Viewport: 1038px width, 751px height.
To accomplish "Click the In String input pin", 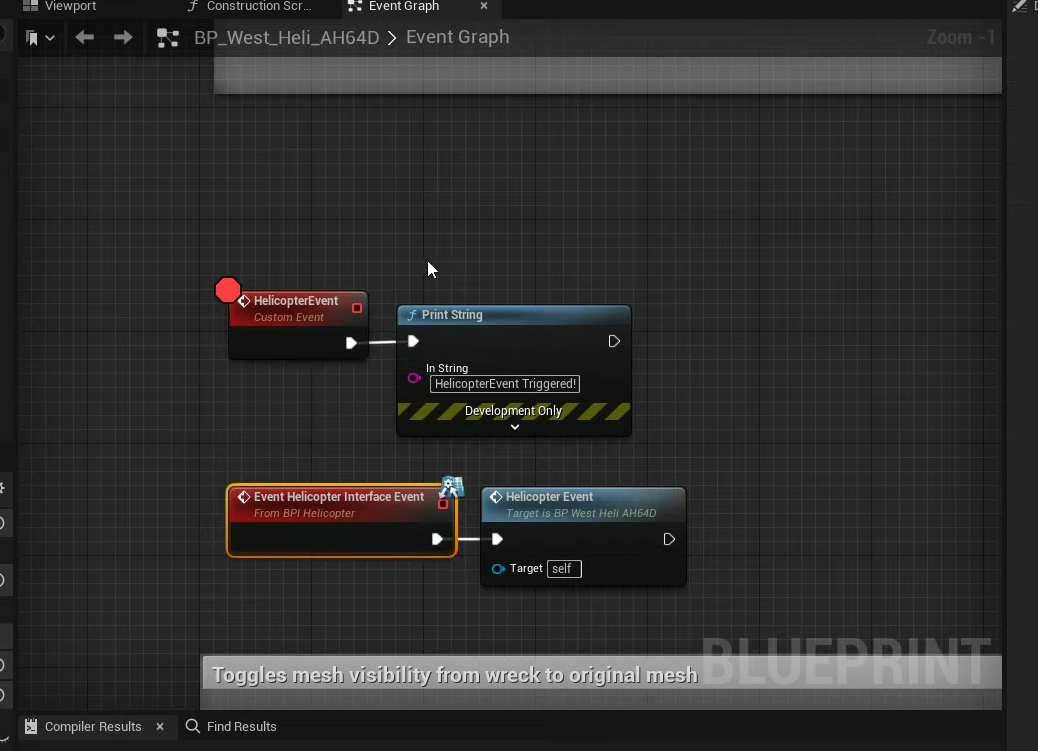I will 414,378.
